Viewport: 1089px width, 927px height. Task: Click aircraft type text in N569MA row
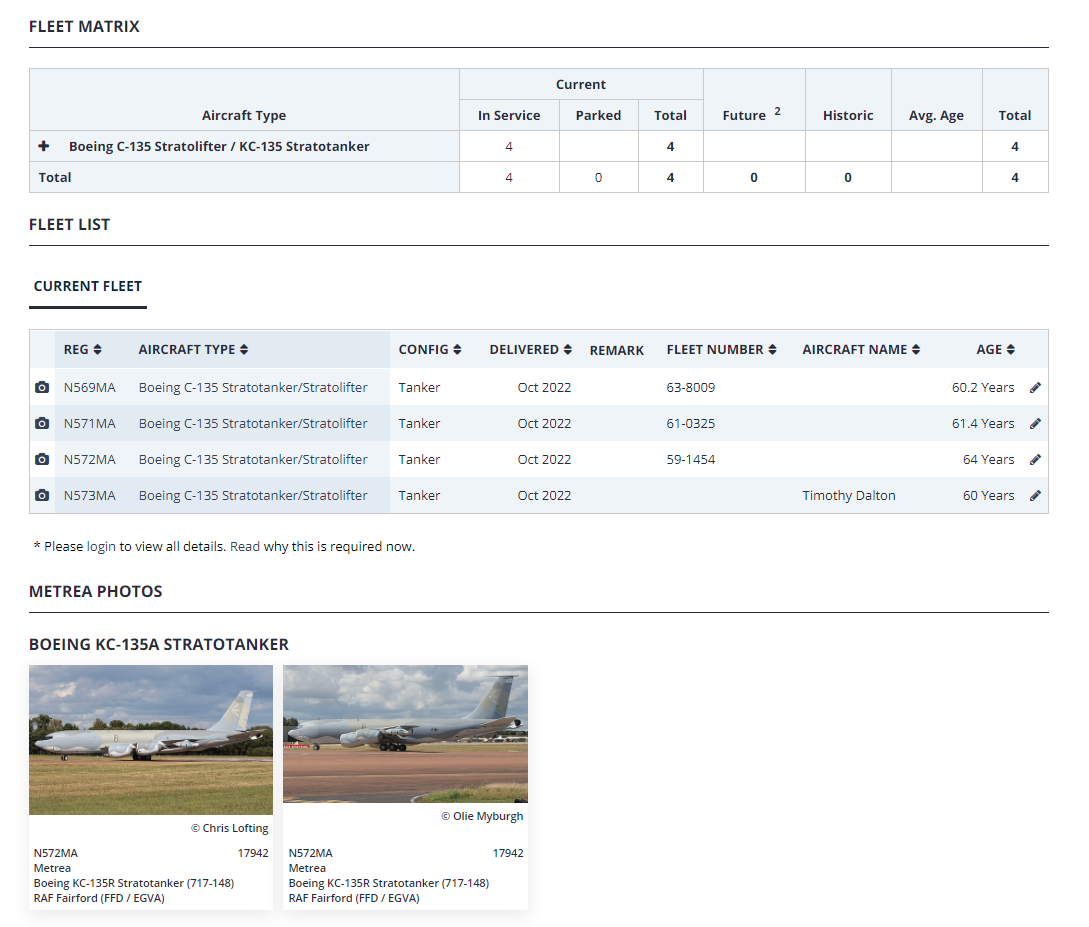click(253, 387)
